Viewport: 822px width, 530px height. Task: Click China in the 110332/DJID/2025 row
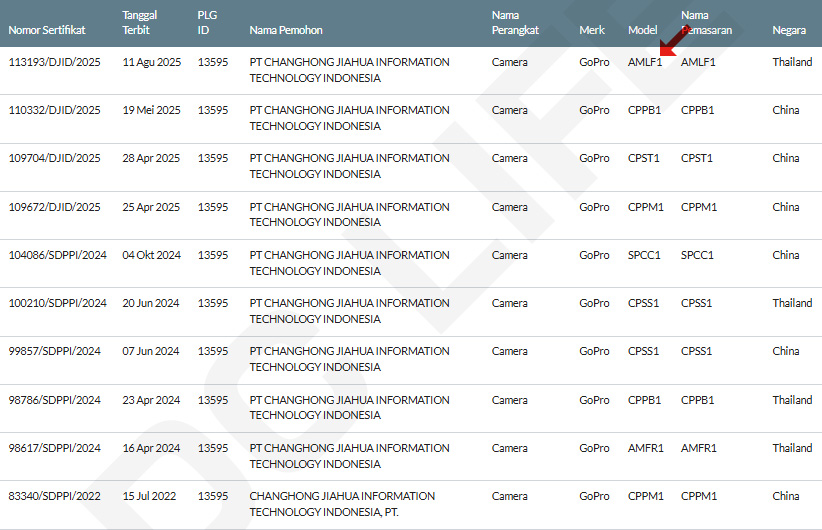[786, 110]
